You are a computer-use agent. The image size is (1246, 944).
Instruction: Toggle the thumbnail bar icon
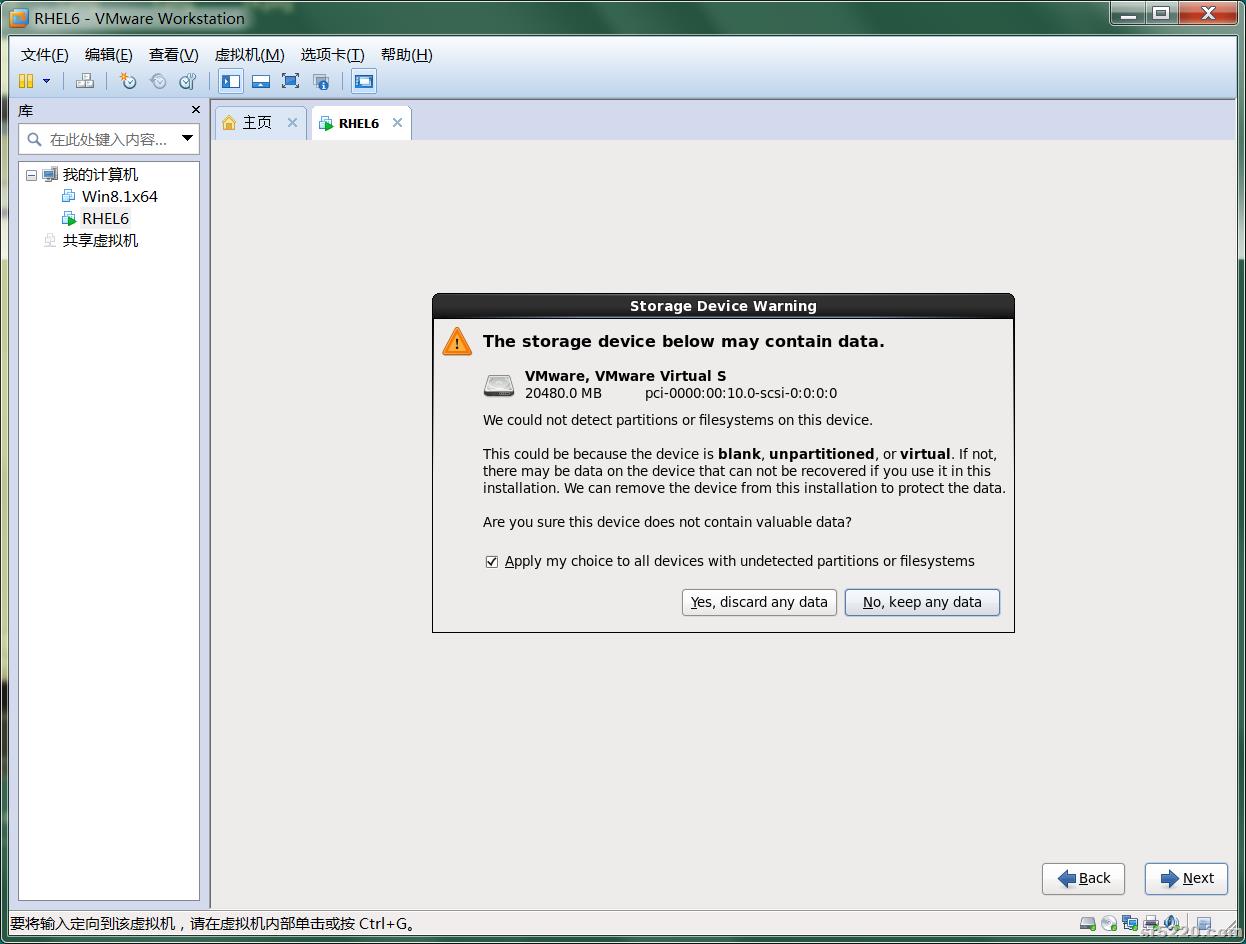click(x=261, y=81)
